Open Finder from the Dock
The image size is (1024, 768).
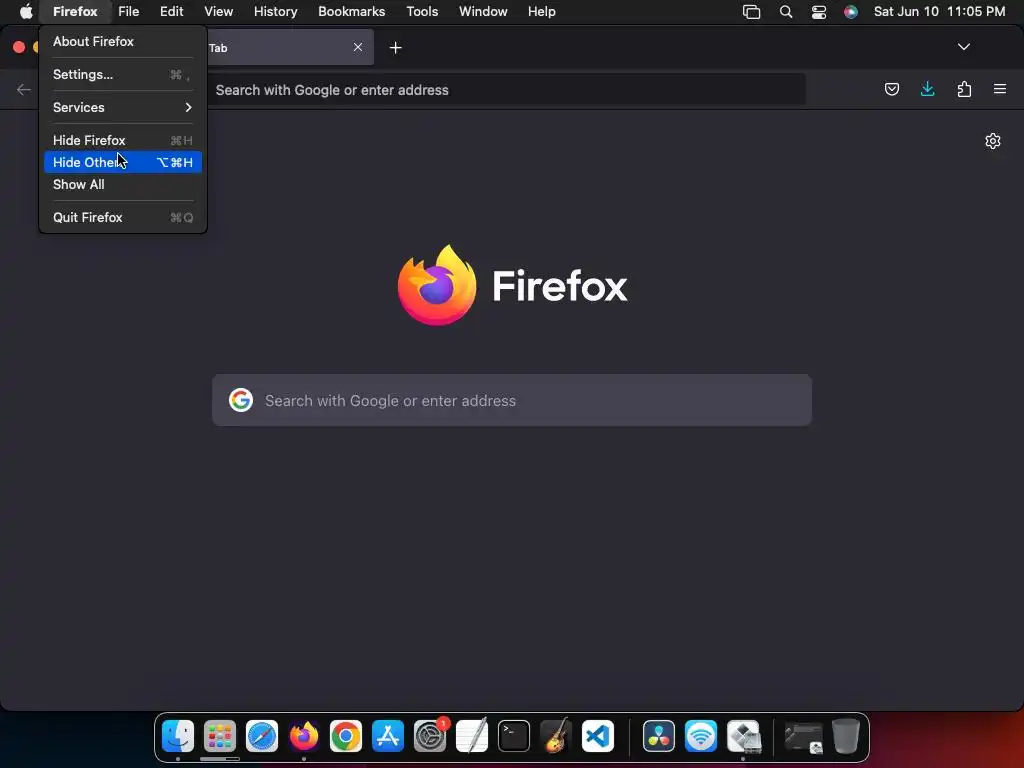(x=178, y=736)
